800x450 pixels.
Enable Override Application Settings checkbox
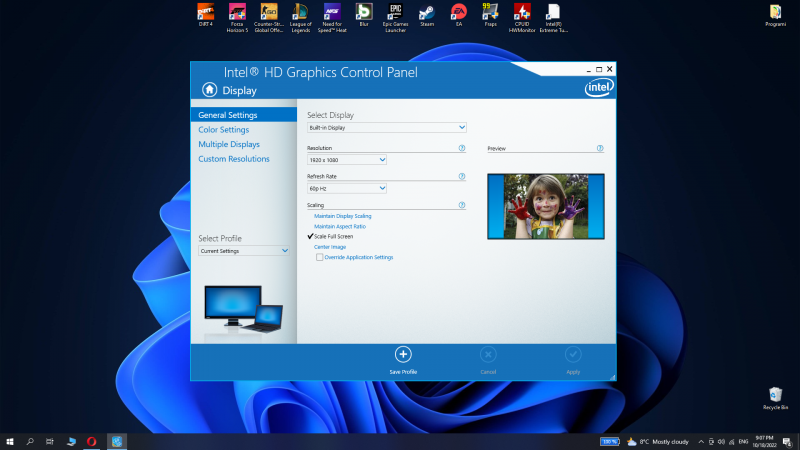[319, 257]
